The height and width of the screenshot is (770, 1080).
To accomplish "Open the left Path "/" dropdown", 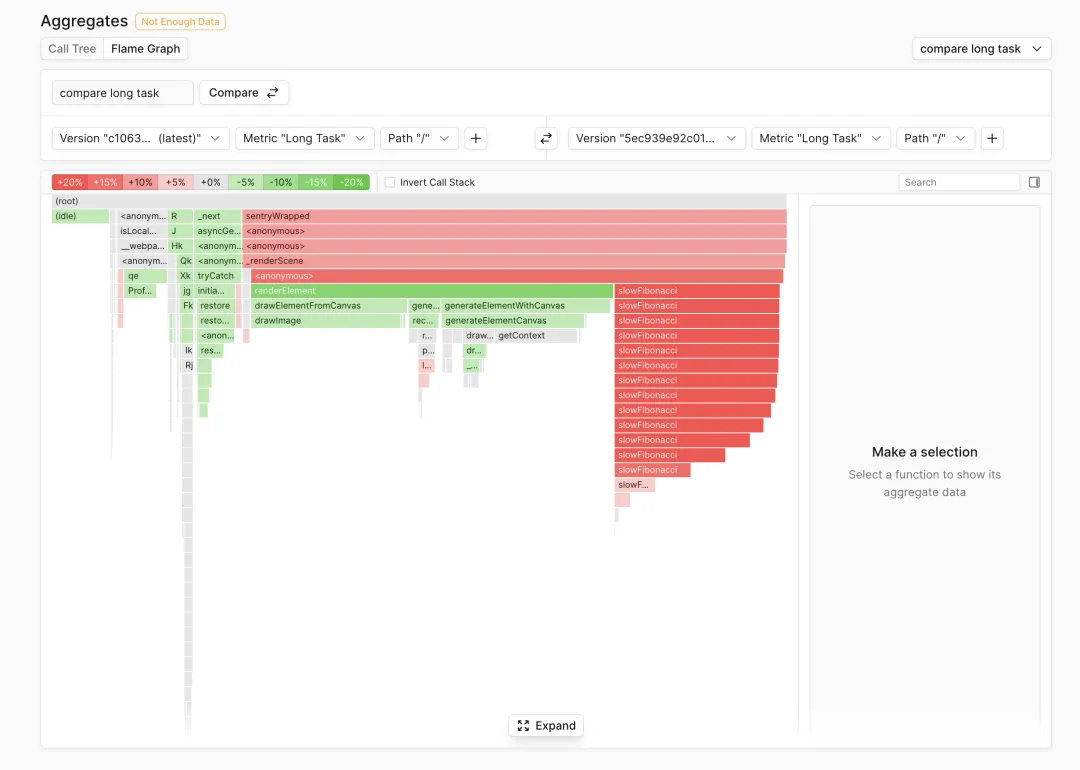I will pos(419,138).
